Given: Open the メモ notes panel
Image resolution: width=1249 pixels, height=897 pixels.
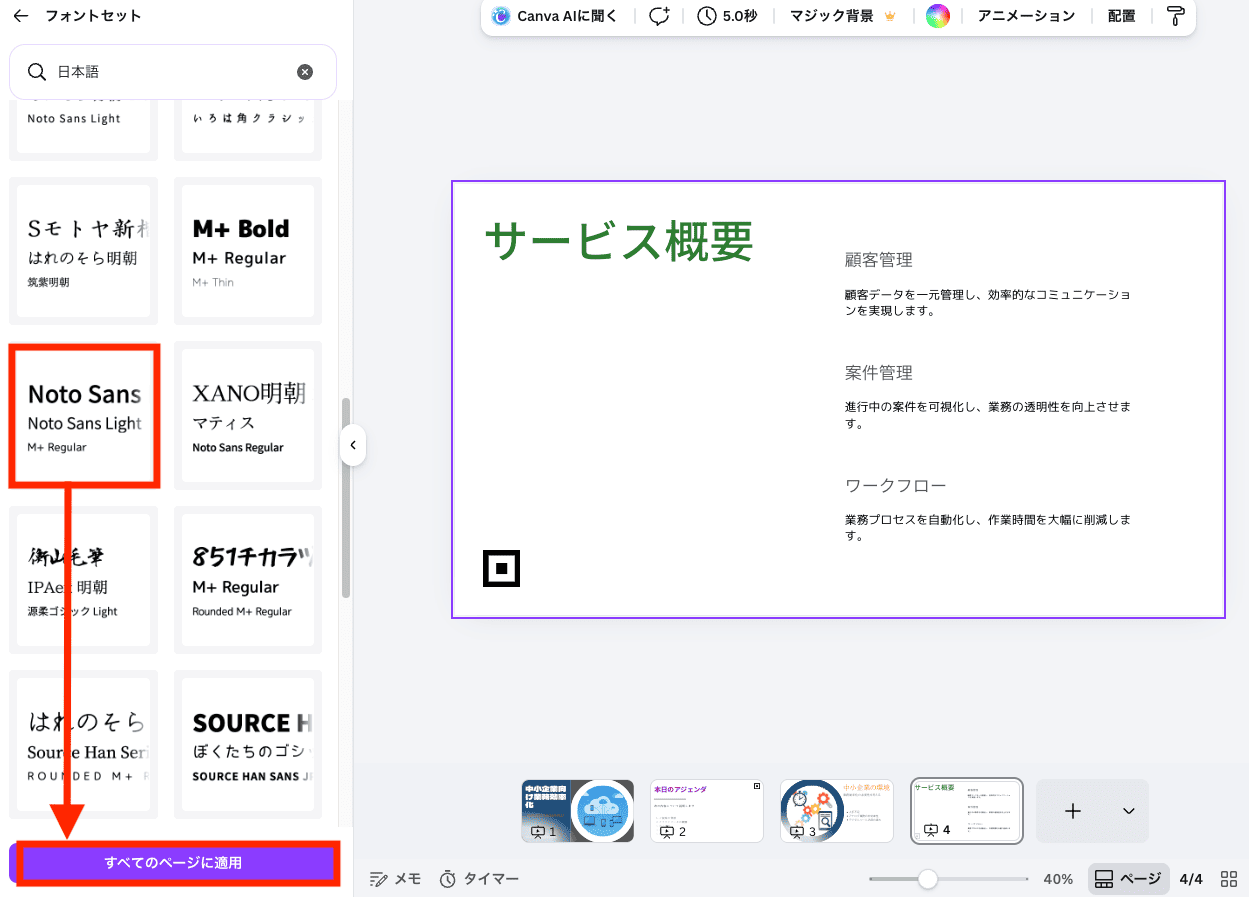Looking at the screenshot, I should point(395,879).
